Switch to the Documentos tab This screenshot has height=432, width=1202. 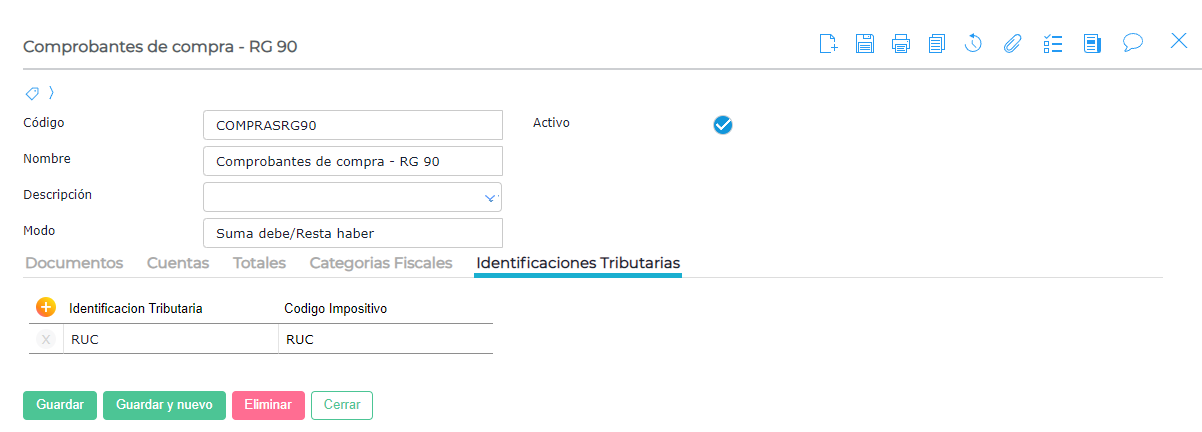(74, 263)
